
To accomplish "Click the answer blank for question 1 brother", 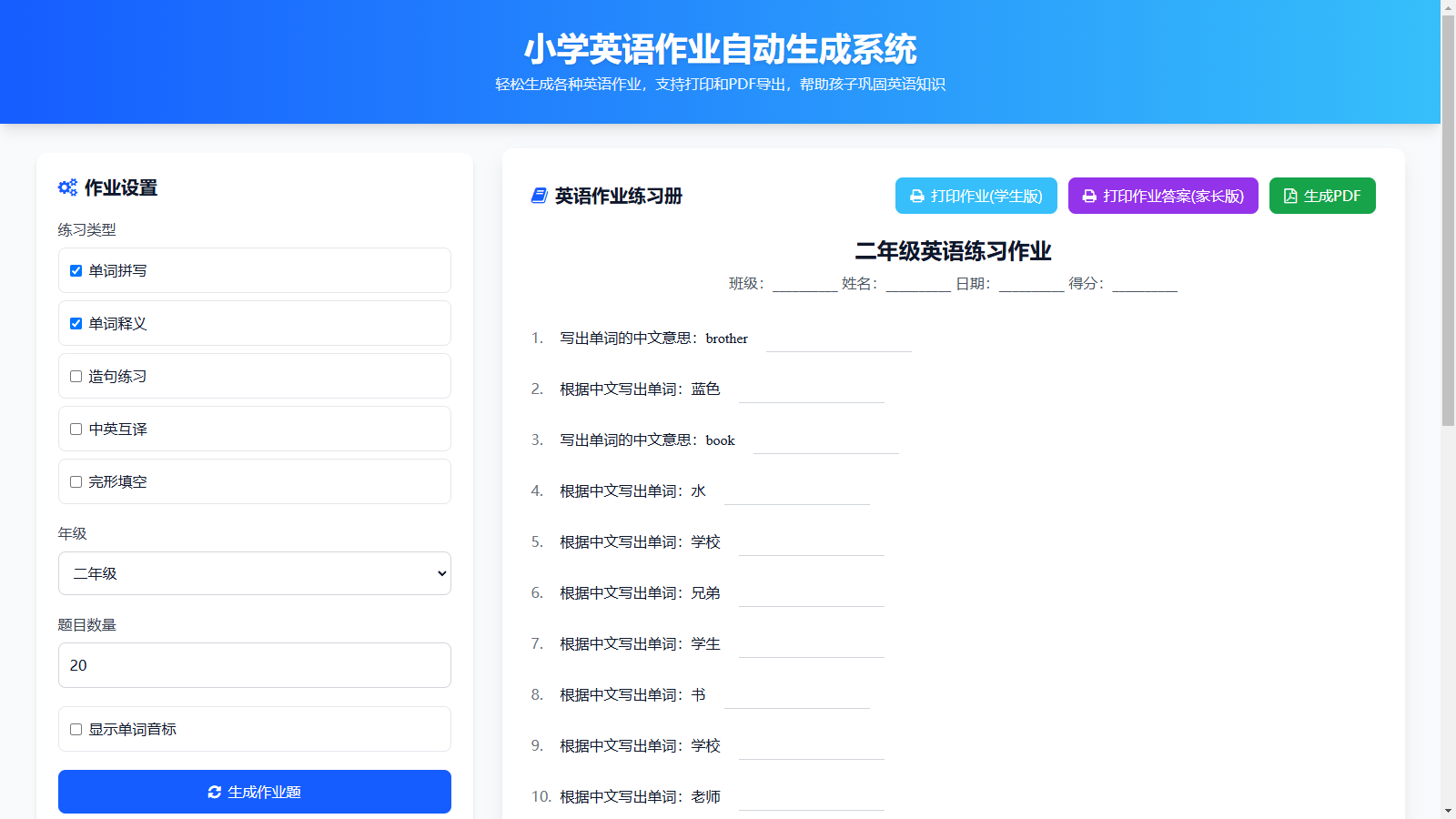I will pyautogui.click(x=838, y=340).
